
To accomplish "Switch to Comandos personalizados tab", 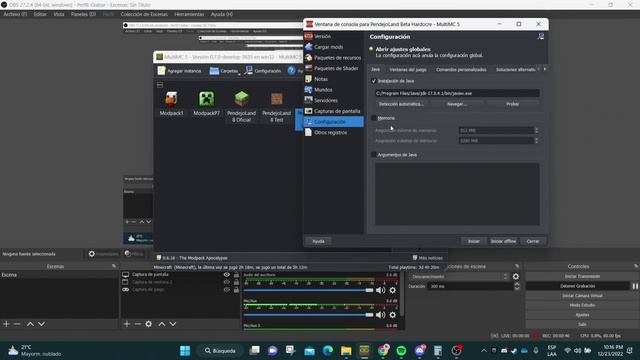I will [x=461, y=69].
